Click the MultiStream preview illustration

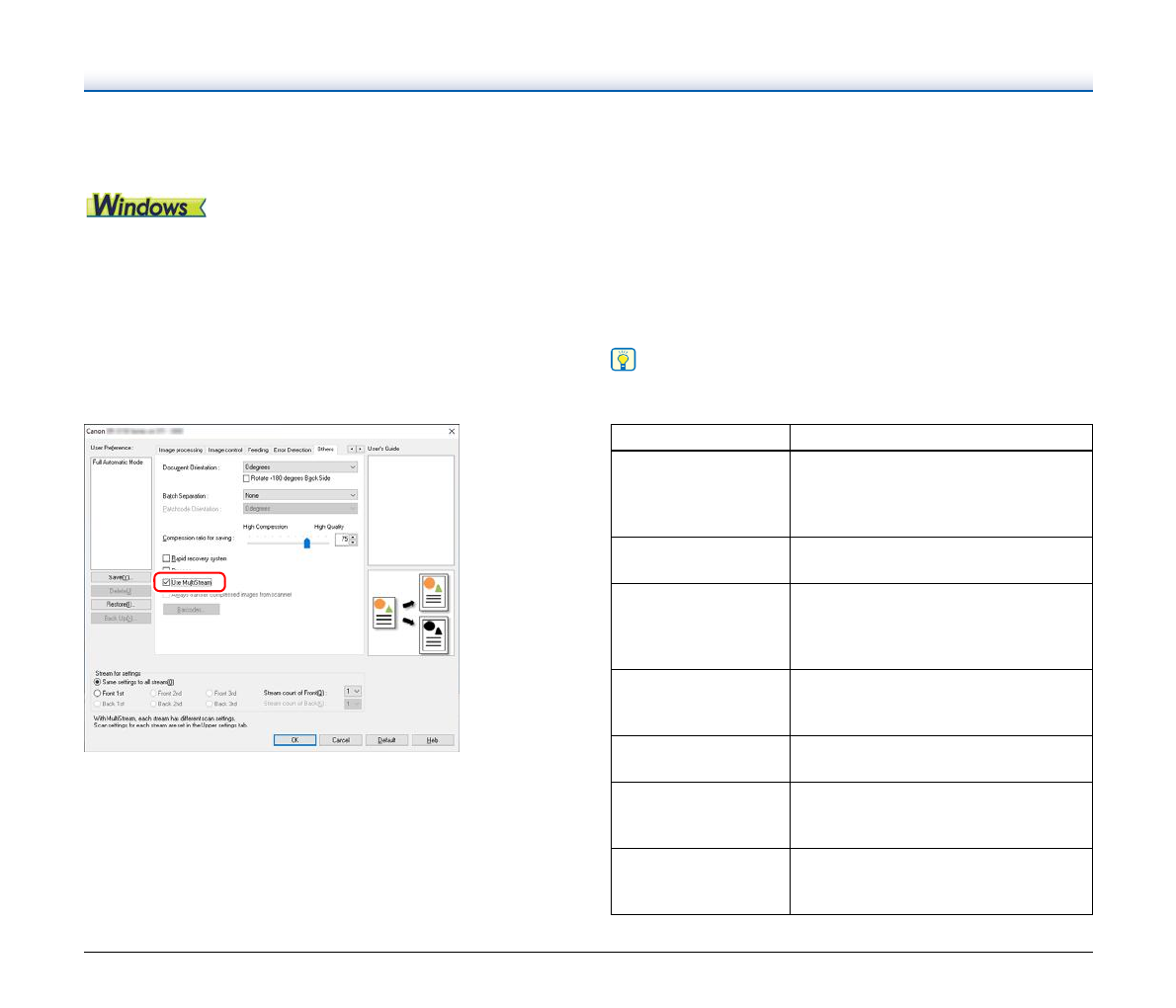pyautogui.click(x=410, y=613)
